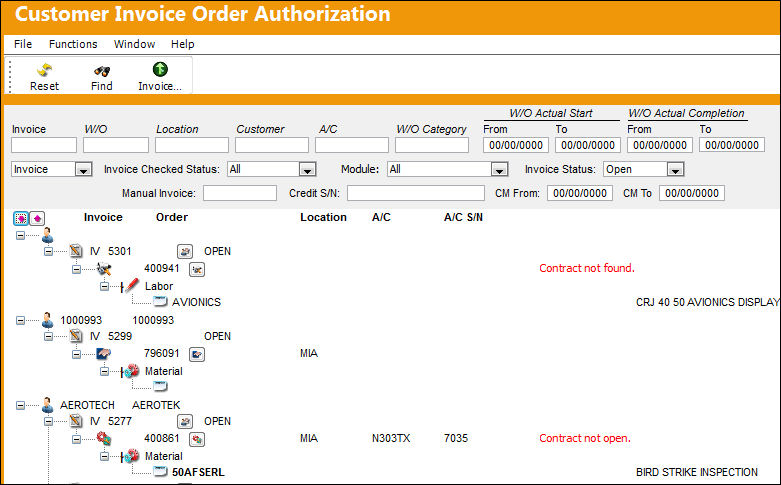Click the detail button right of order 400861
Image resolution: width=781 pixels, height=485 pixels.
pyautogui.click(x=197, y=440)
